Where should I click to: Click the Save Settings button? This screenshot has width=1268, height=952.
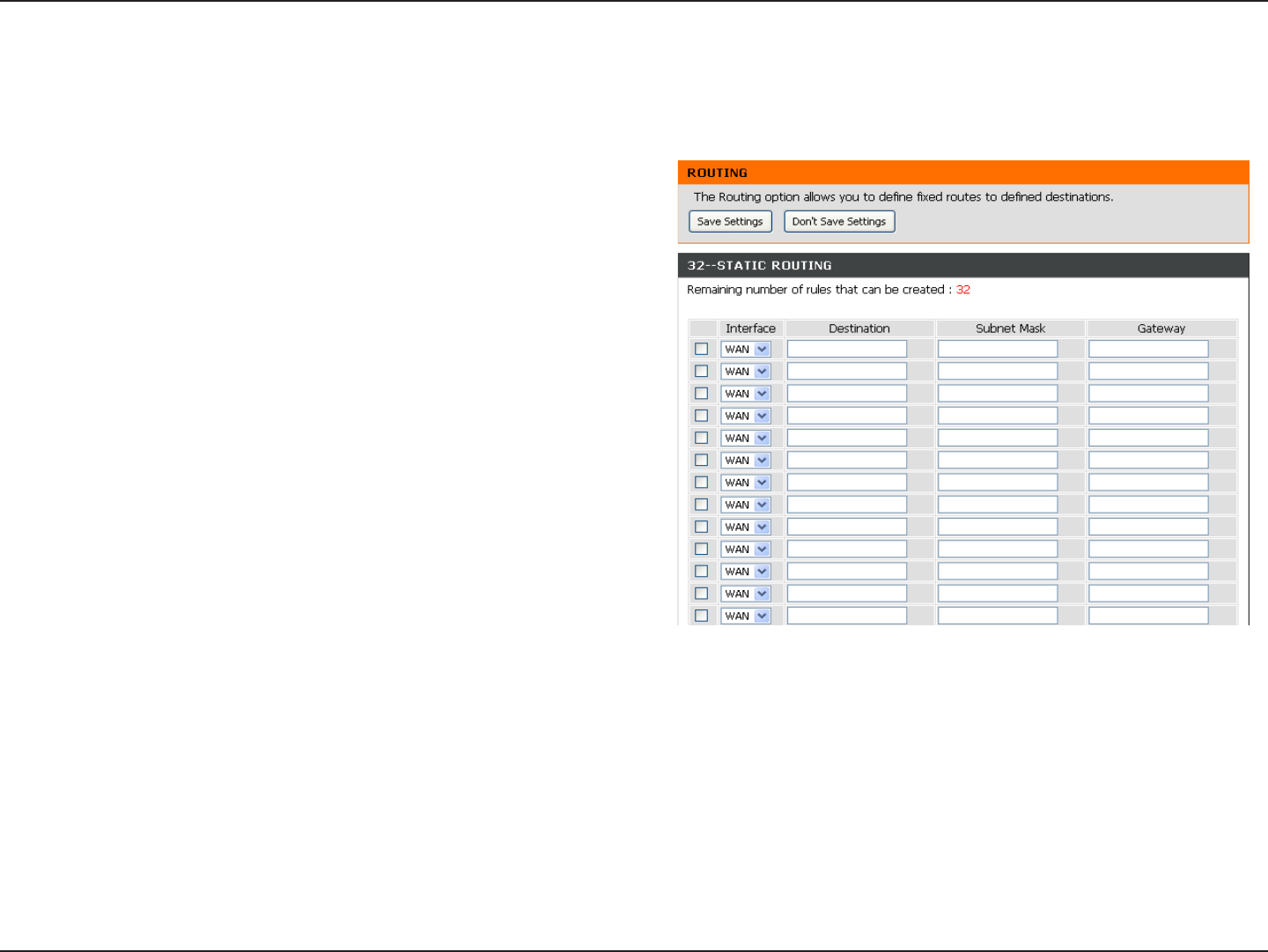click(730, 222)
